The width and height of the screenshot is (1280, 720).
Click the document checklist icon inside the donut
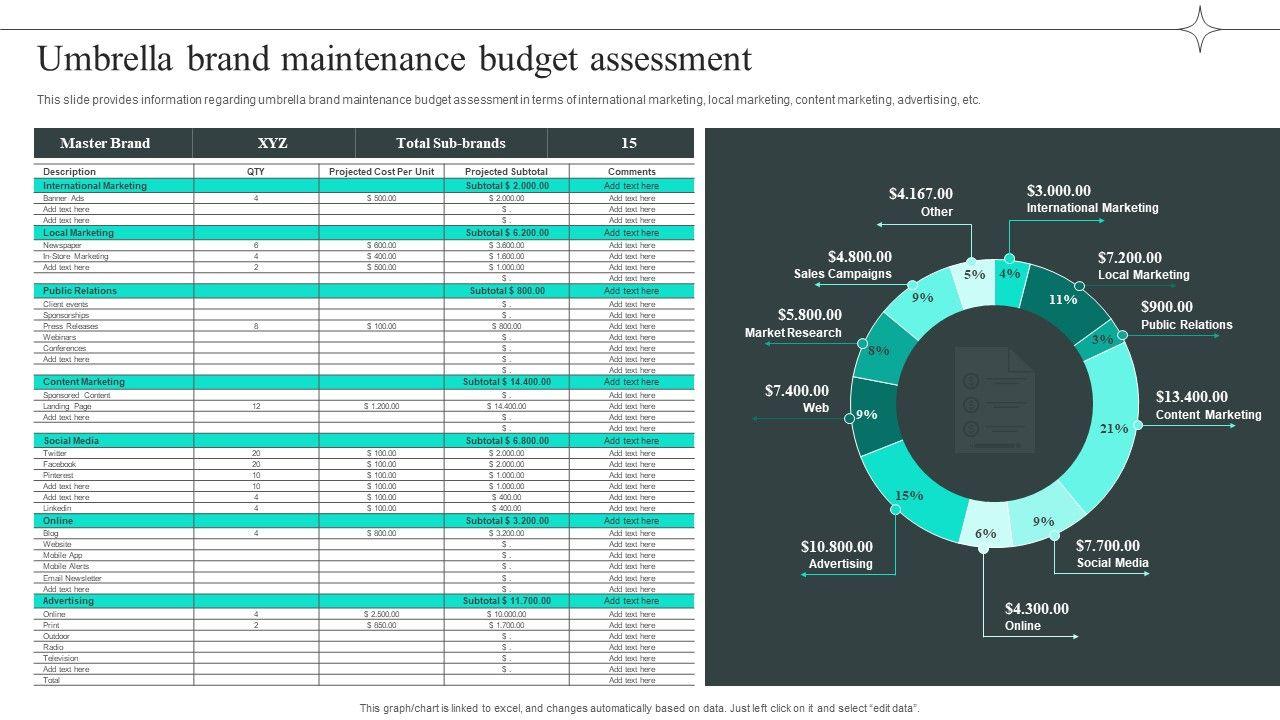[994, 399]
